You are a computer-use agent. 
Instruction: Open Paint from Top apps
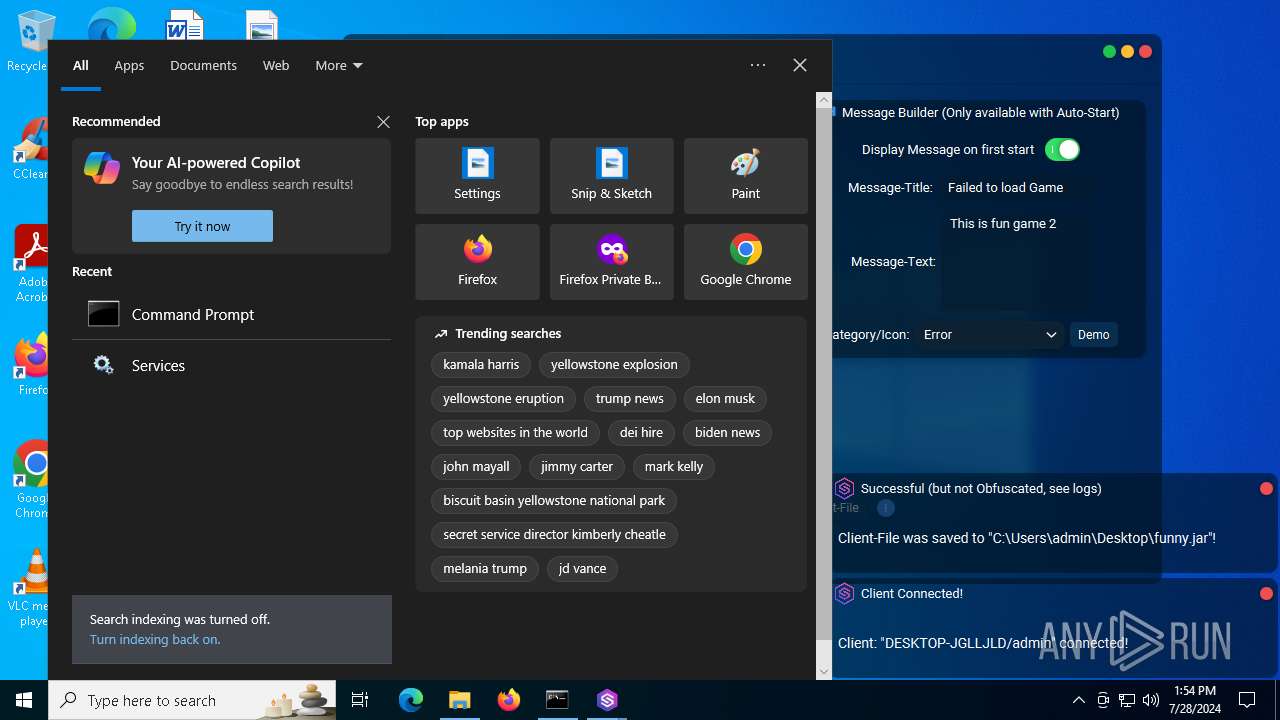tap(745, 176)
